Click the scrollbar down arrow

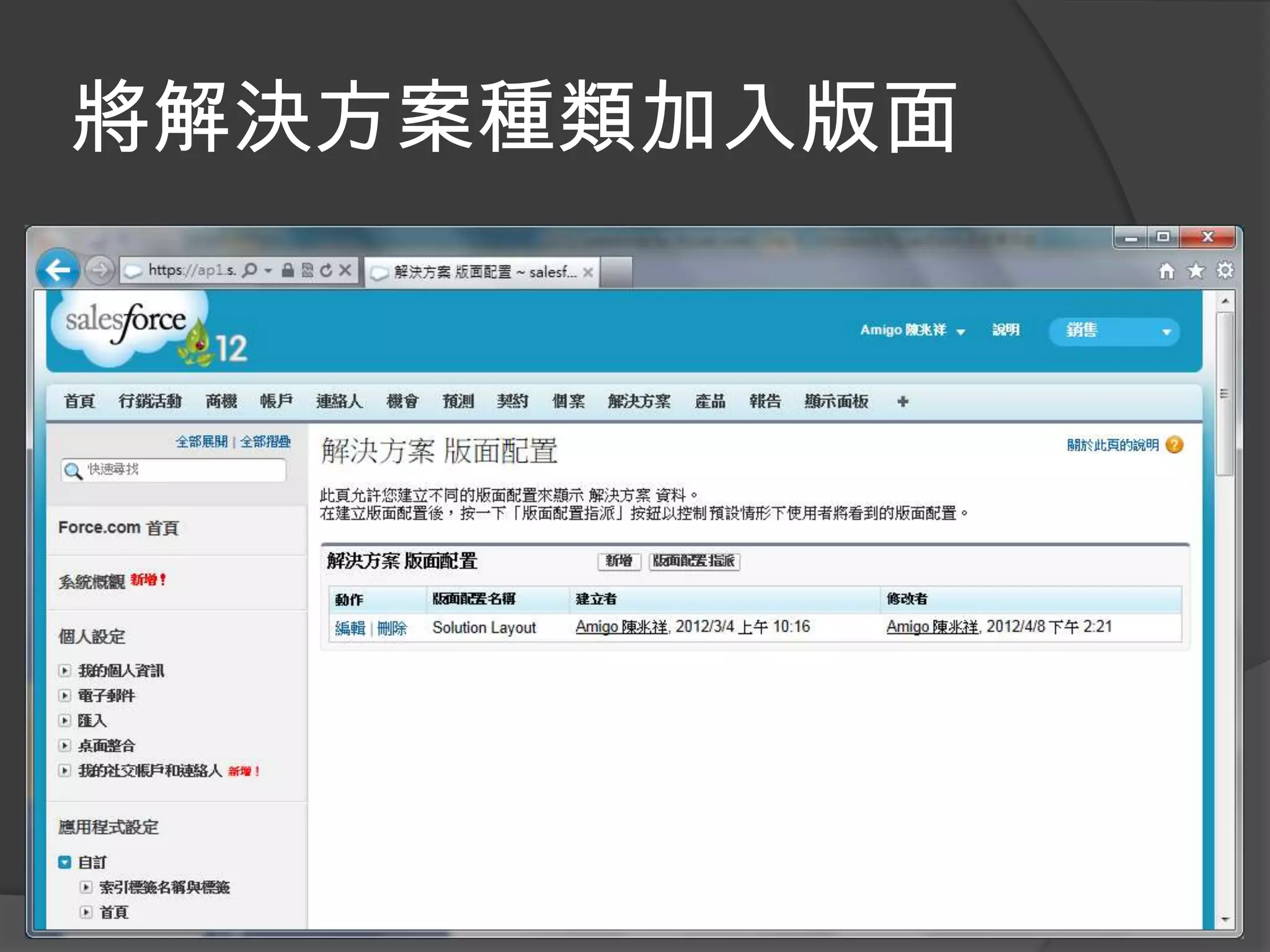(x=1225, y=920)
